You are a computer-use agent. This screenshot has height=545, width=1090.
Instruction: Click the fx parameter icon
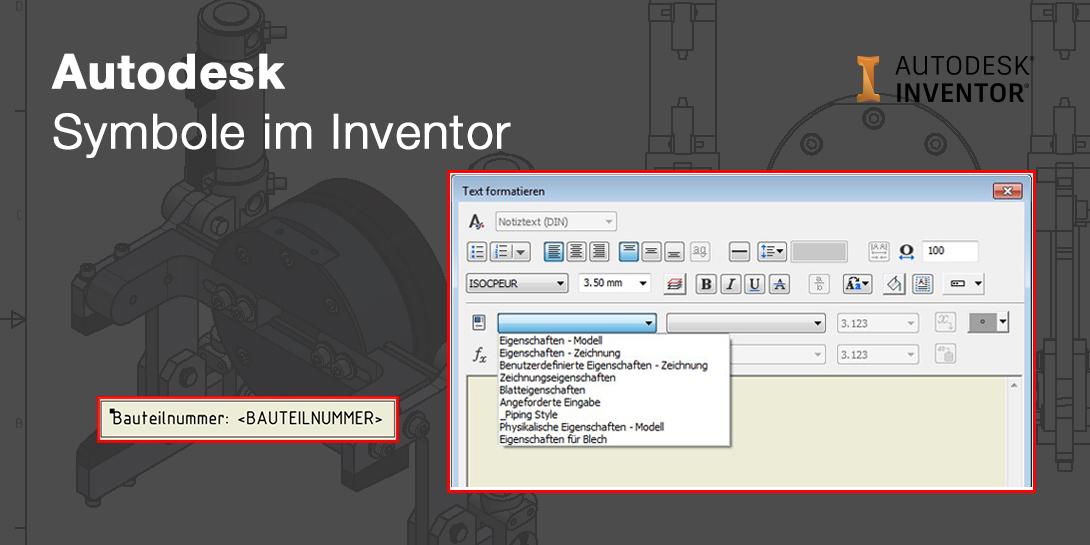click(480, 355)
